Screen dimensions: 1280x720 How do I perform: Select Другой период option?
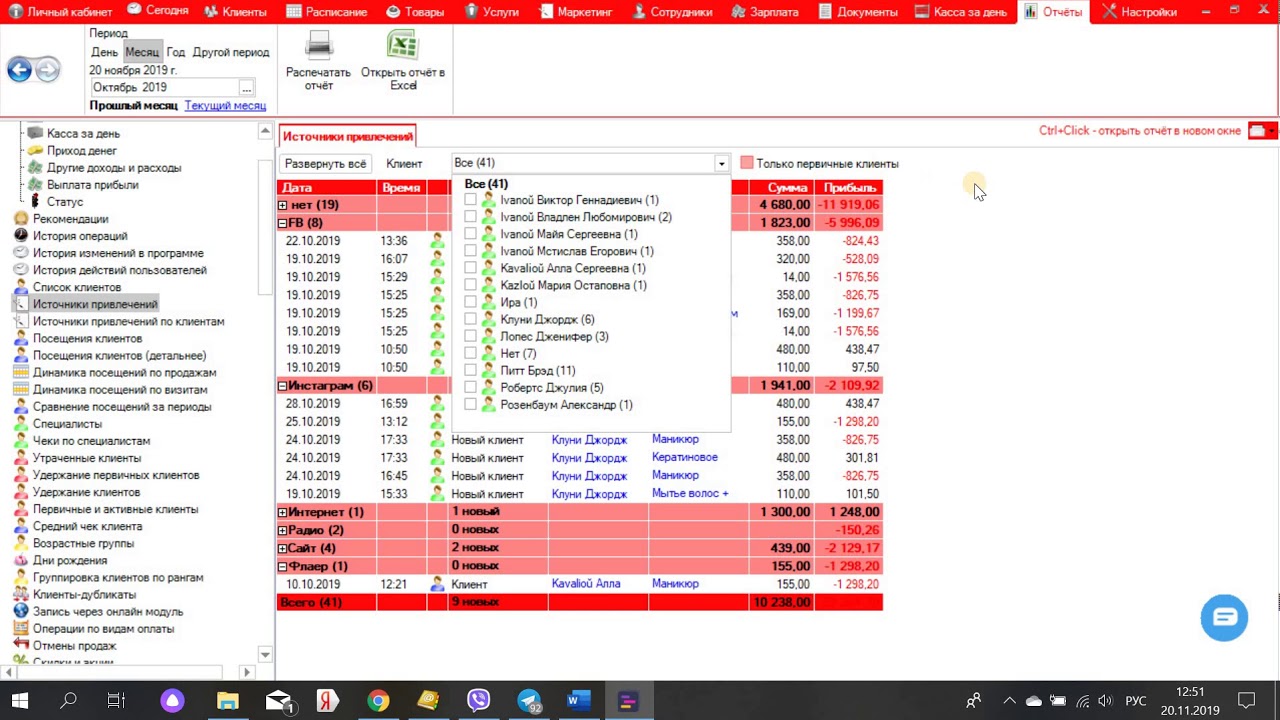231,52
